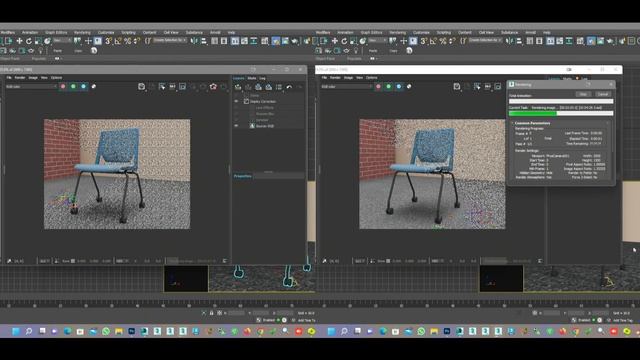
Task: Click the Align icon in left window toolbar
Action: (204, 41)
